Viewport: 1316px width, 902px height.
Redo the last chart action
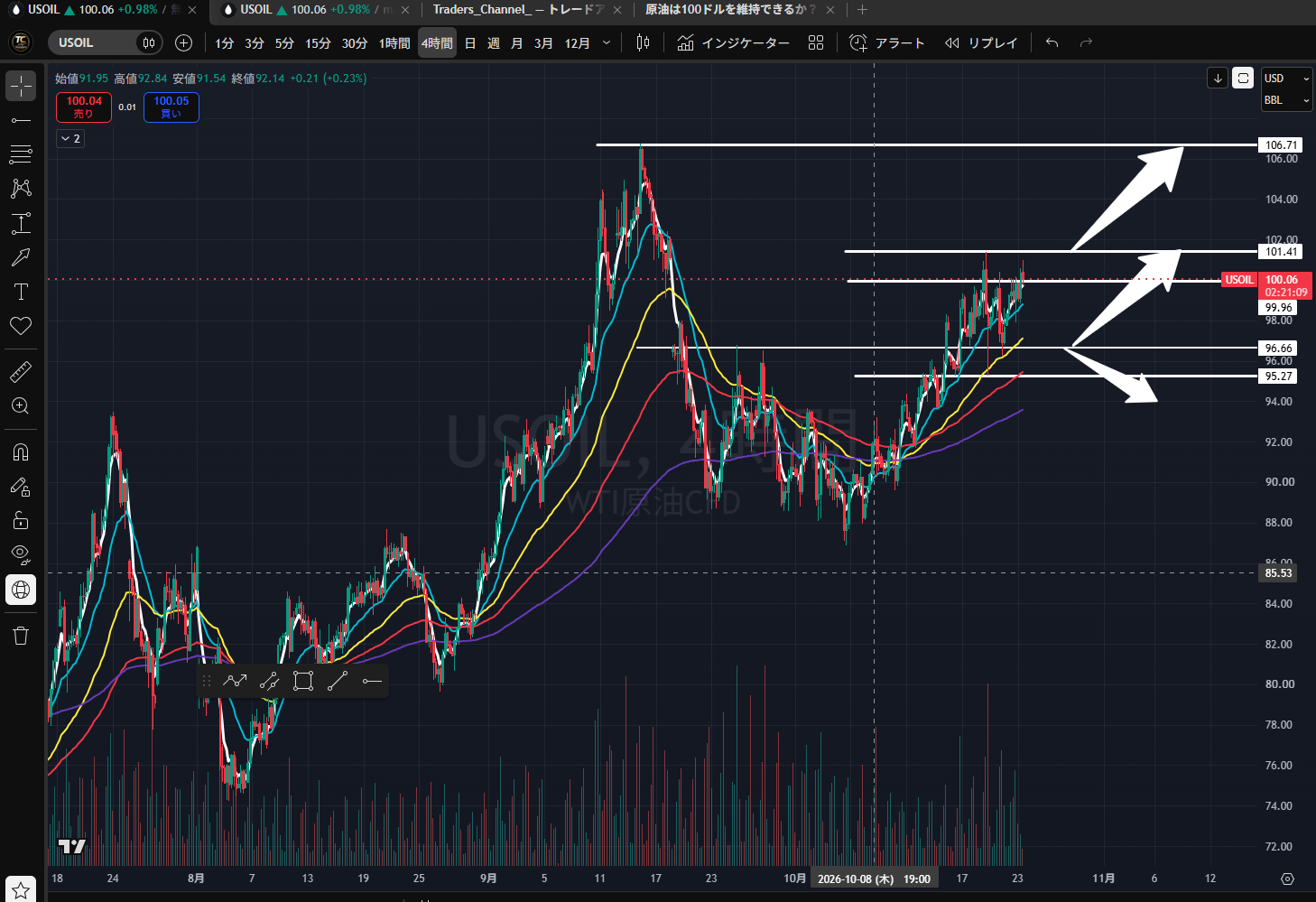pos(1086,42)
